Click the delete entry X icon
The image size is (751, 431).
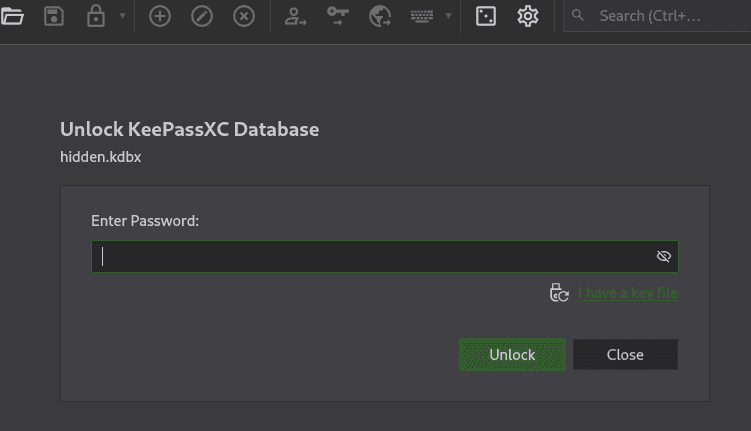tap(244, 16)
